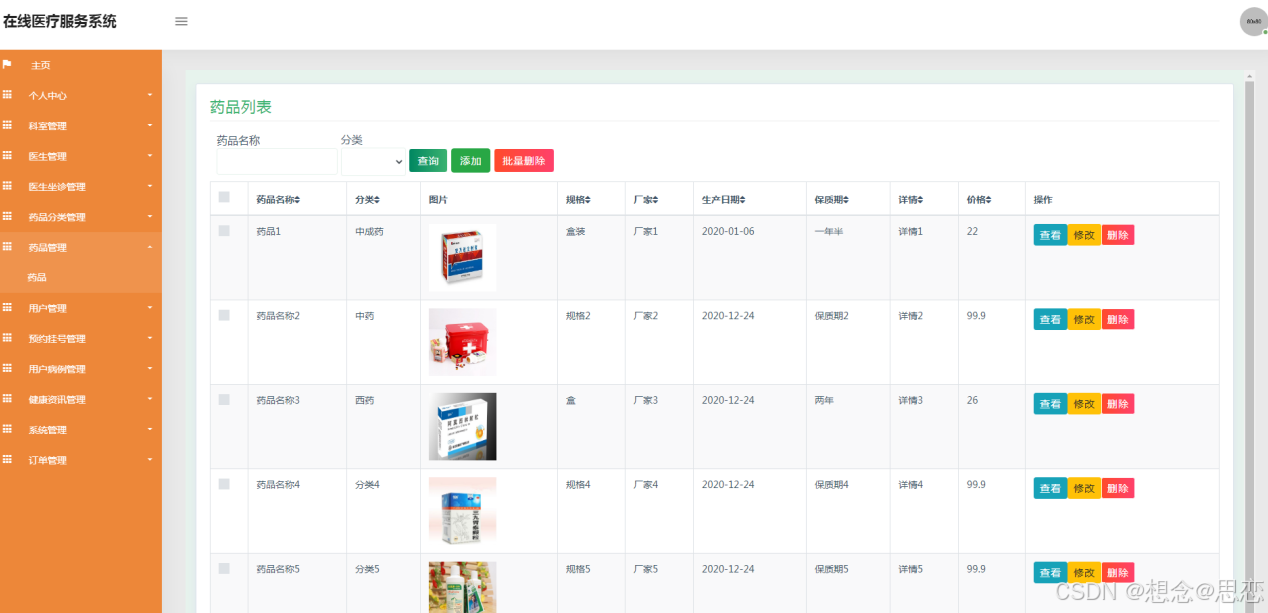1268x613 pixels.
Task: Sort table by 厂家 column arrows
Action: (655, 200)
